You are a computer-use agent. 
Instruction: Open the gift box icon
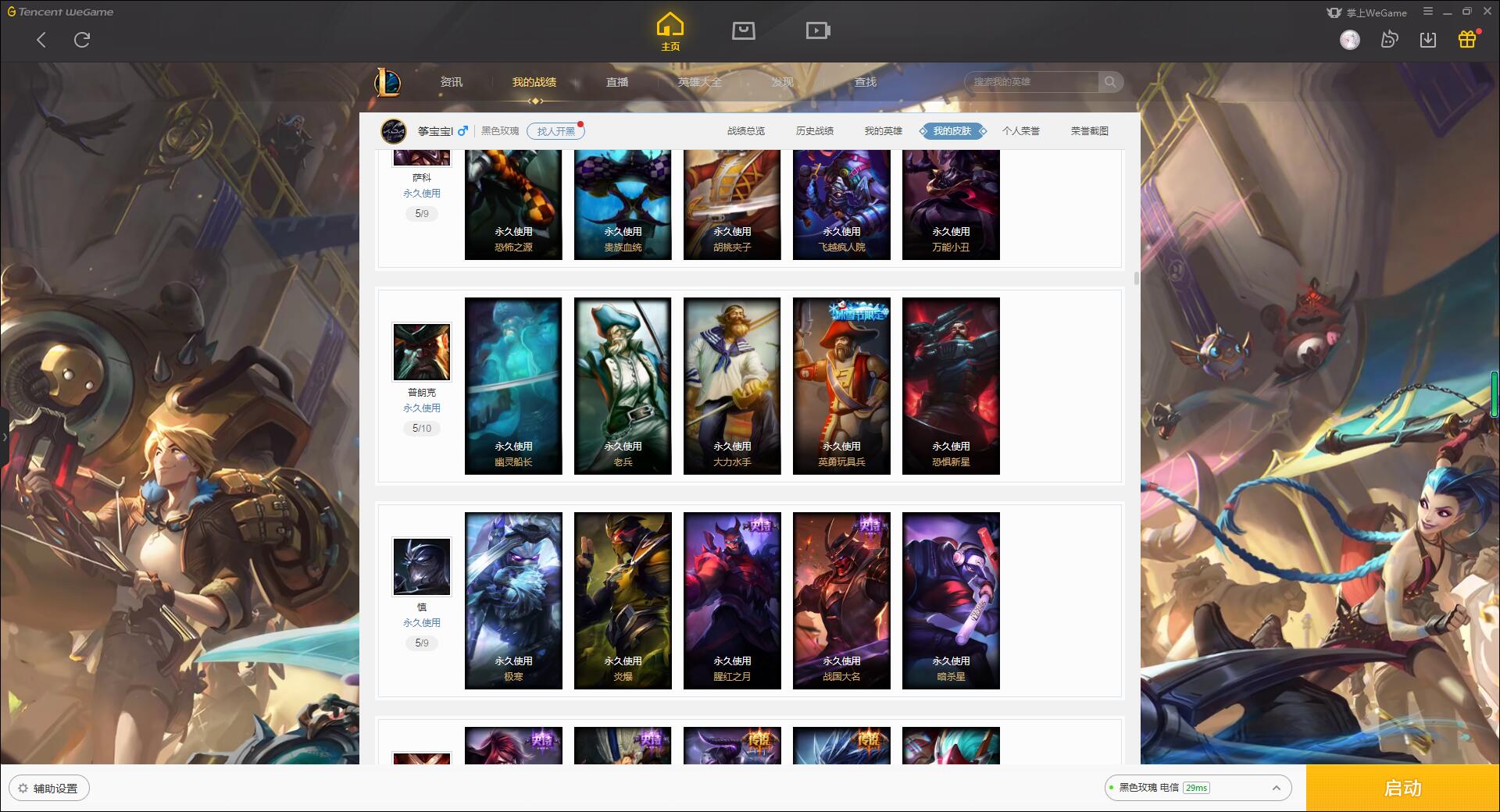point(1467,40)
